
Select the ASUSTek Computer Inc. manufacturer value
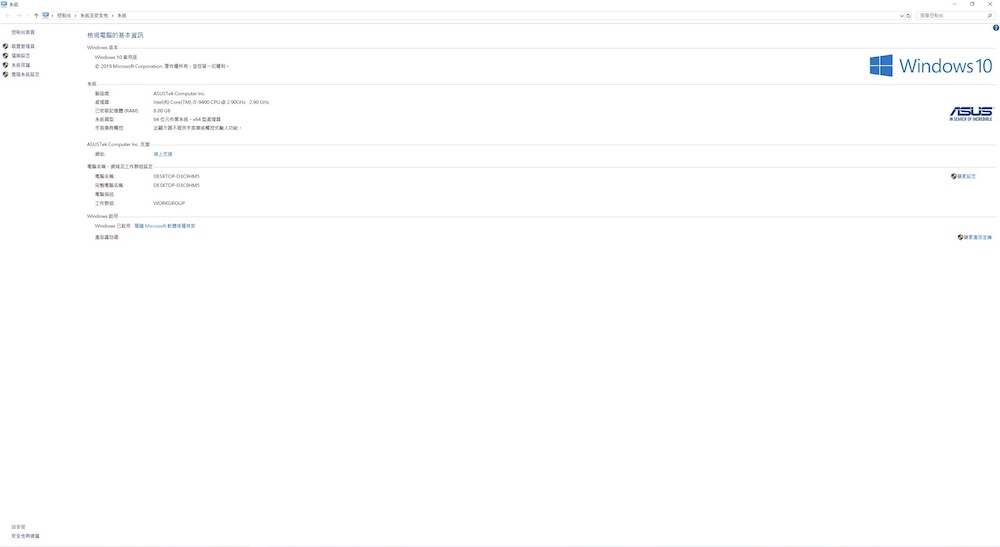click(x=179, y=94)
